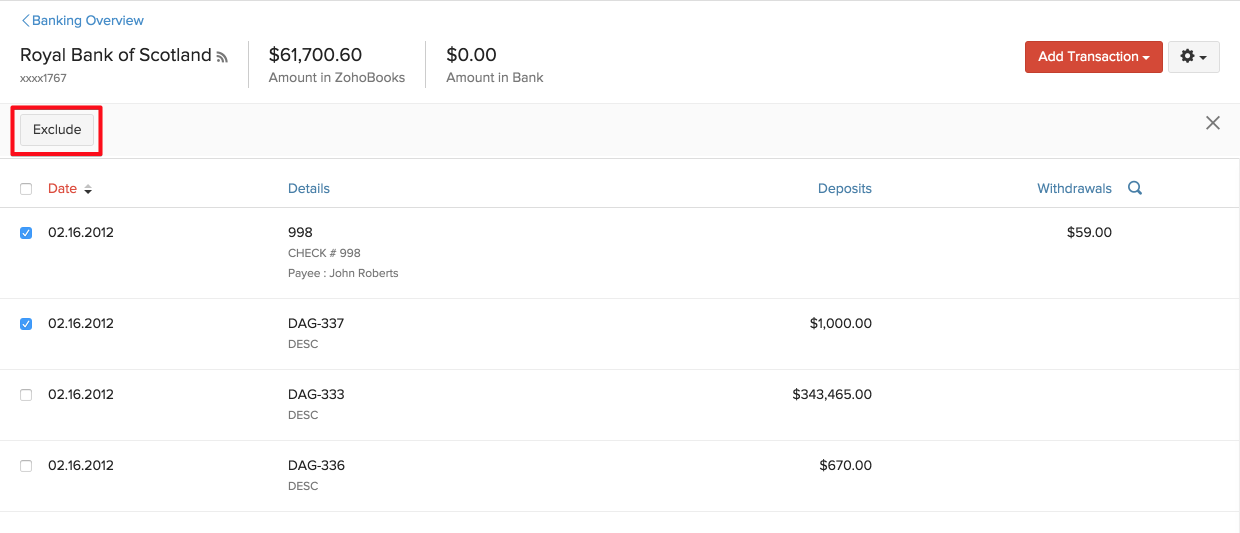This screenshot has height=533, width=1240.
Task: Sort by the Details column header
Action: (x=308, y=188)
